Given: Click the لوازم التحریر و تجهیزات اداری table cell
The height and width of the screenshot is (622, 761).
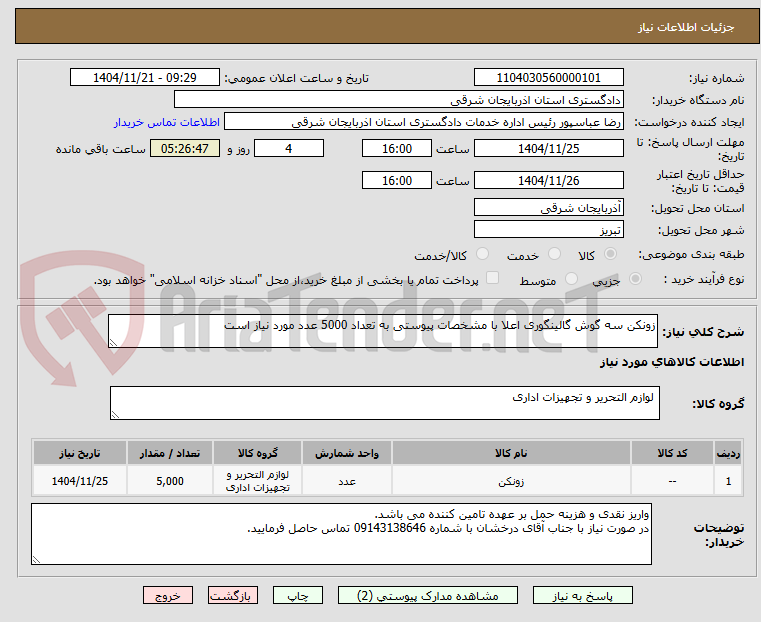Looking at the screenshot, I should tap(258, 481).
